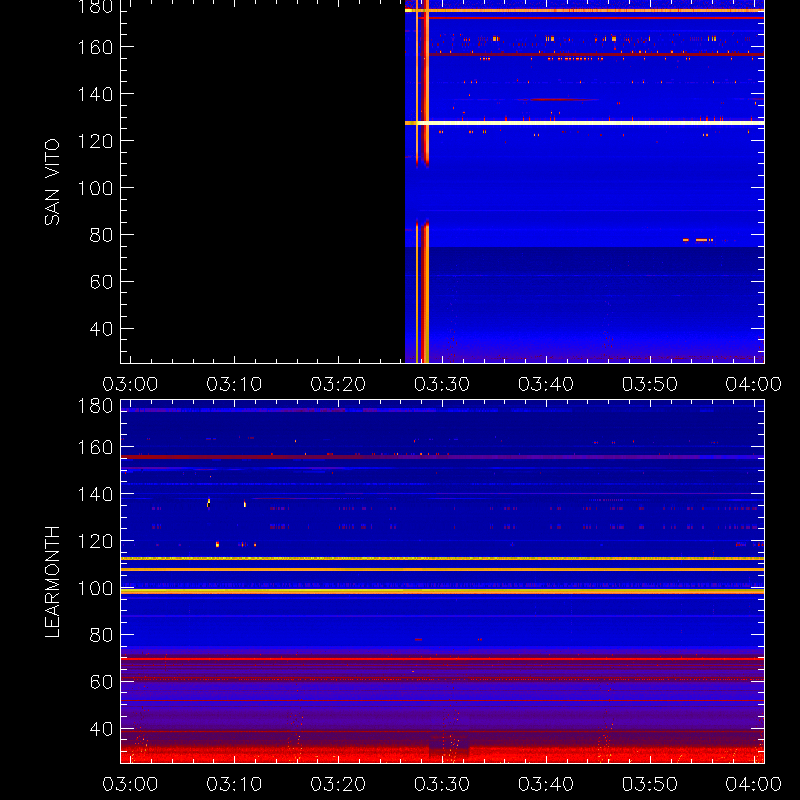Pick Learmonth plot's 180 frequency label

95,406
